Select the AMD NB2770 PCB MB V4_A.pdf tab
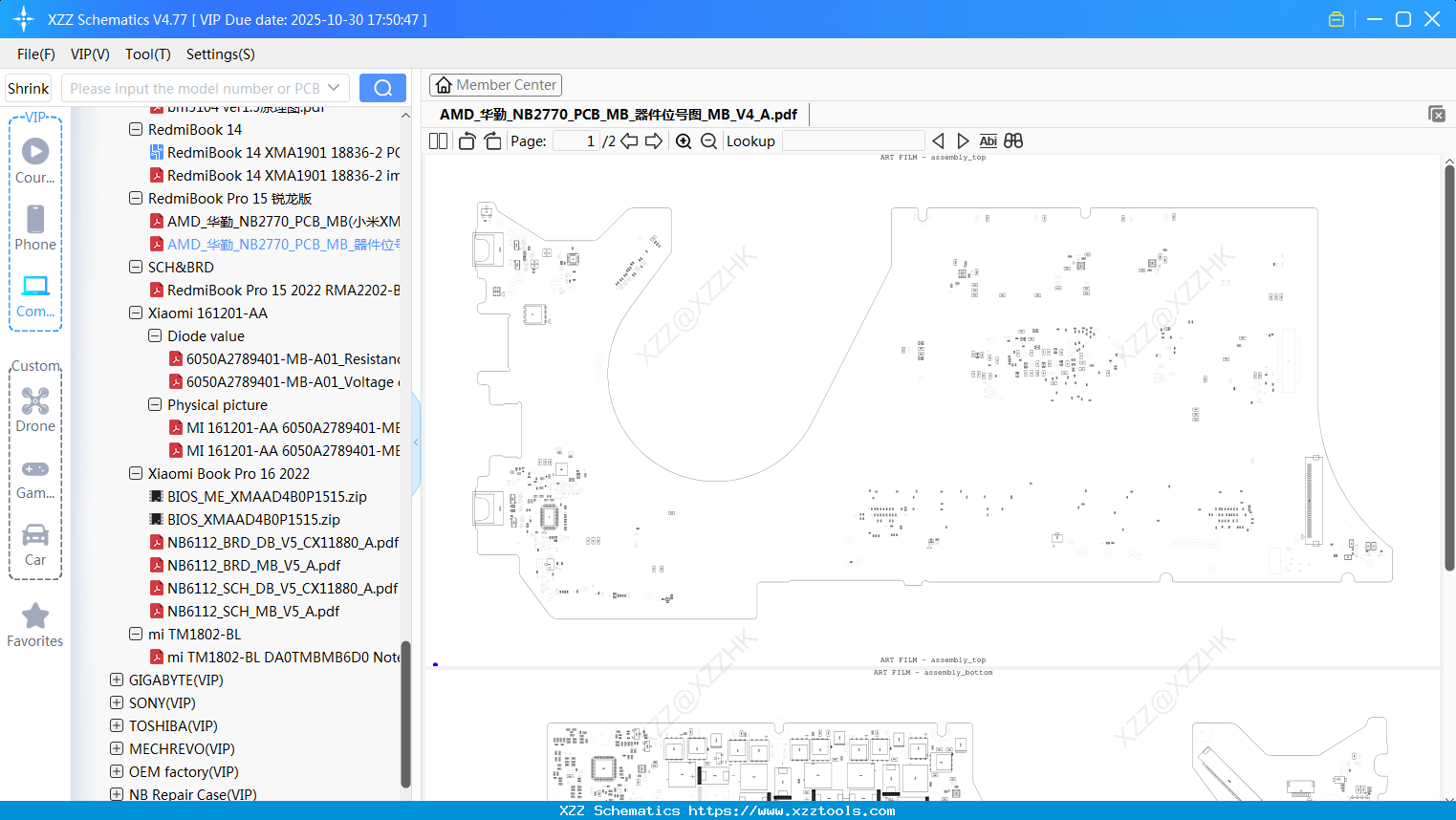Screen dimensions: 1456x820 [619, 115]
